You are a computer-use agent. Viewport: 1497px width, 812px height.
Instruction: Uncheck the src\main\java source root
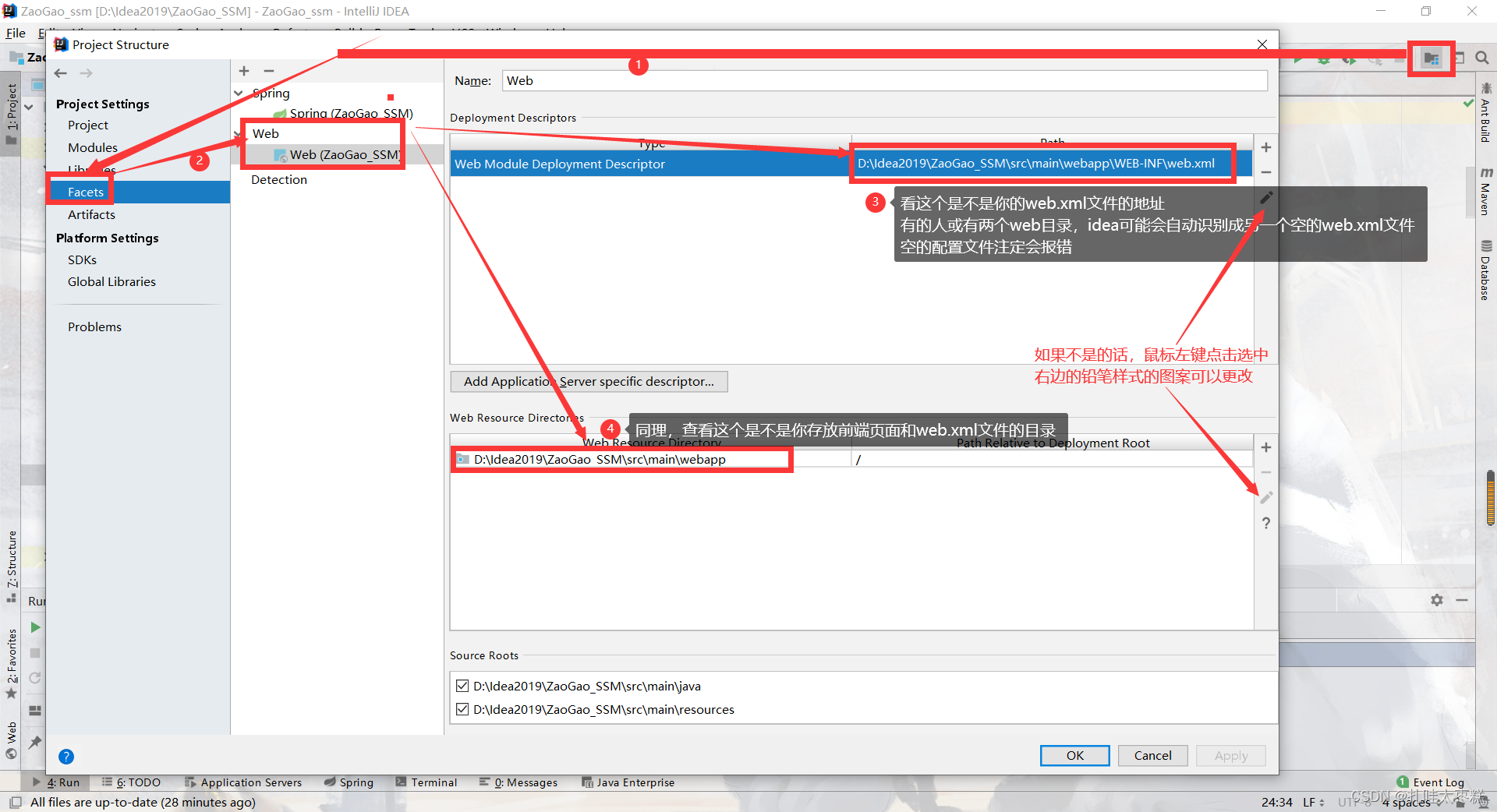(462, 686)
